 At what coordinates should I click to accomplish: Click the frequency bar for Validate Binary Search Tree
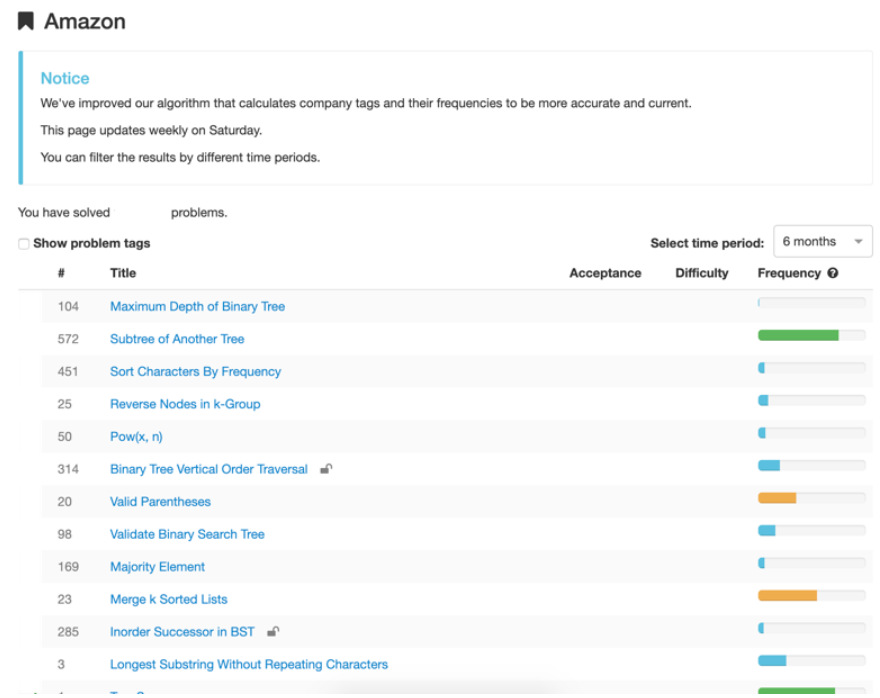click(x=812, y=530)
